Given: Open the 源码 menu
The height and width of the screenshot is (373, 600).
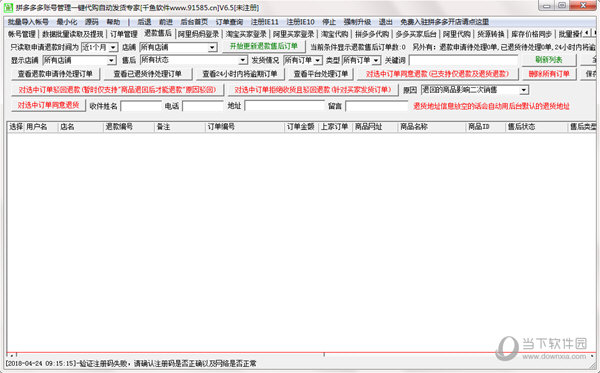Looking at the screenshot, I should point(91,22).
